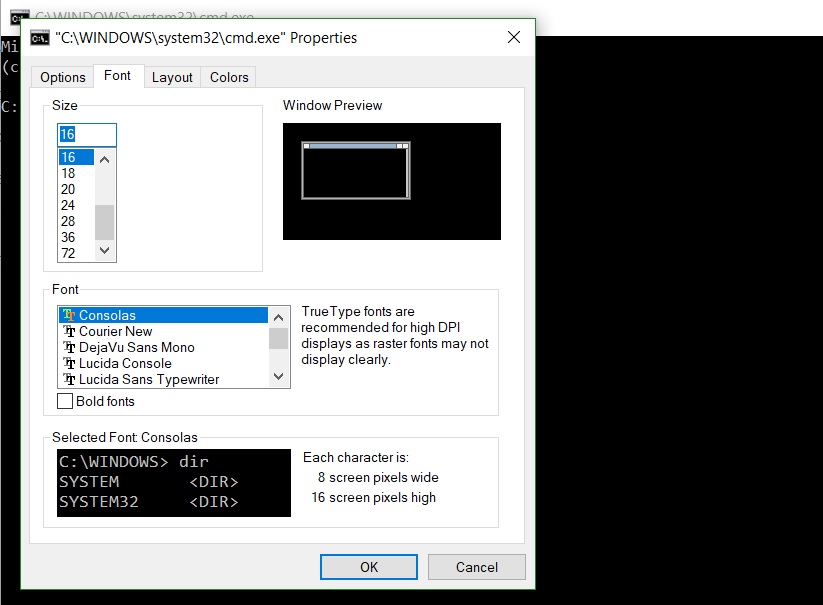The image size is (823, 605).
Task: Click the cmd icon in the Properties title bar
Action: (38, 37)
